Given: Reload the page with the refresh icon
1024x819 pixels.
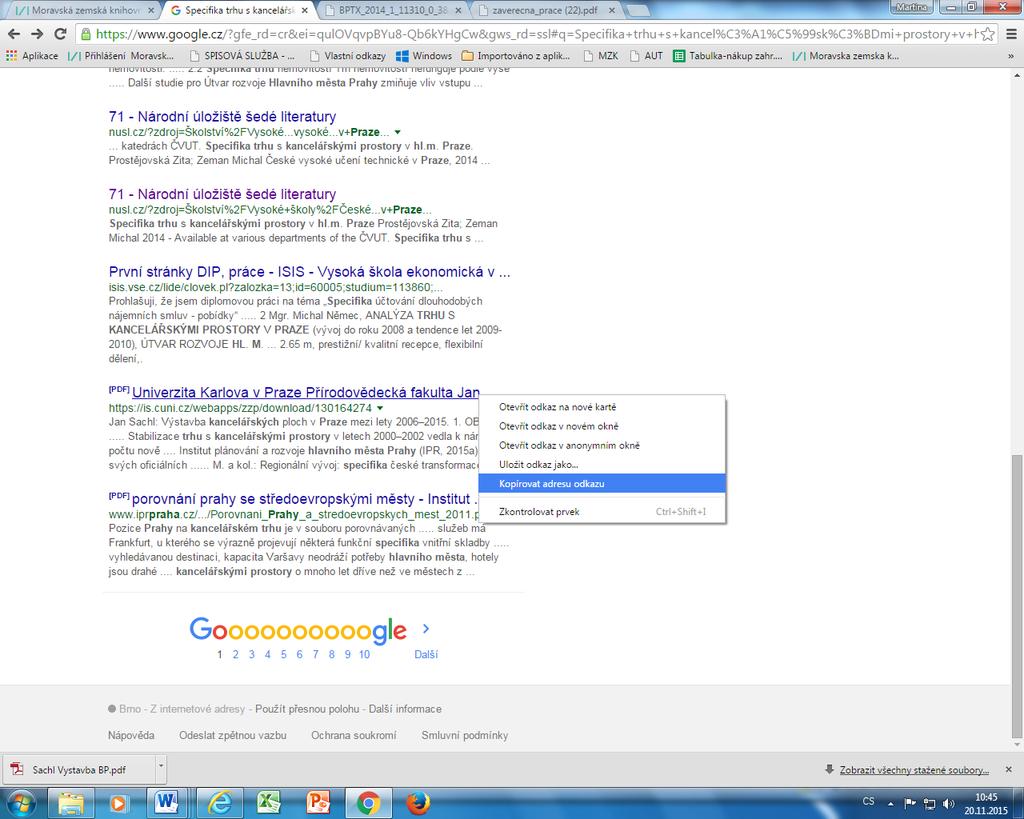Looking at the screenshot, I should pyautogui.click(x=61, y=34).
